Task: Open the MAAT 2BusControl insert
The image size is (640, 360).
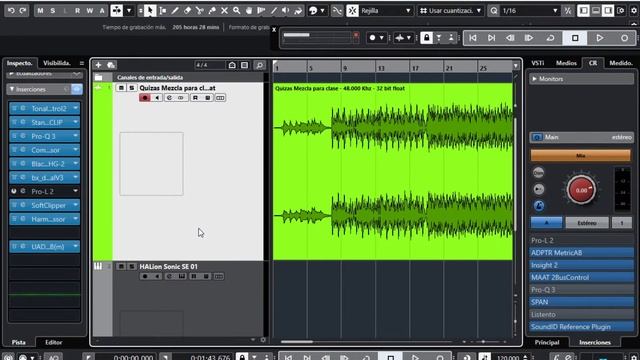Action: pyautogui.click(x=581, y=277)
